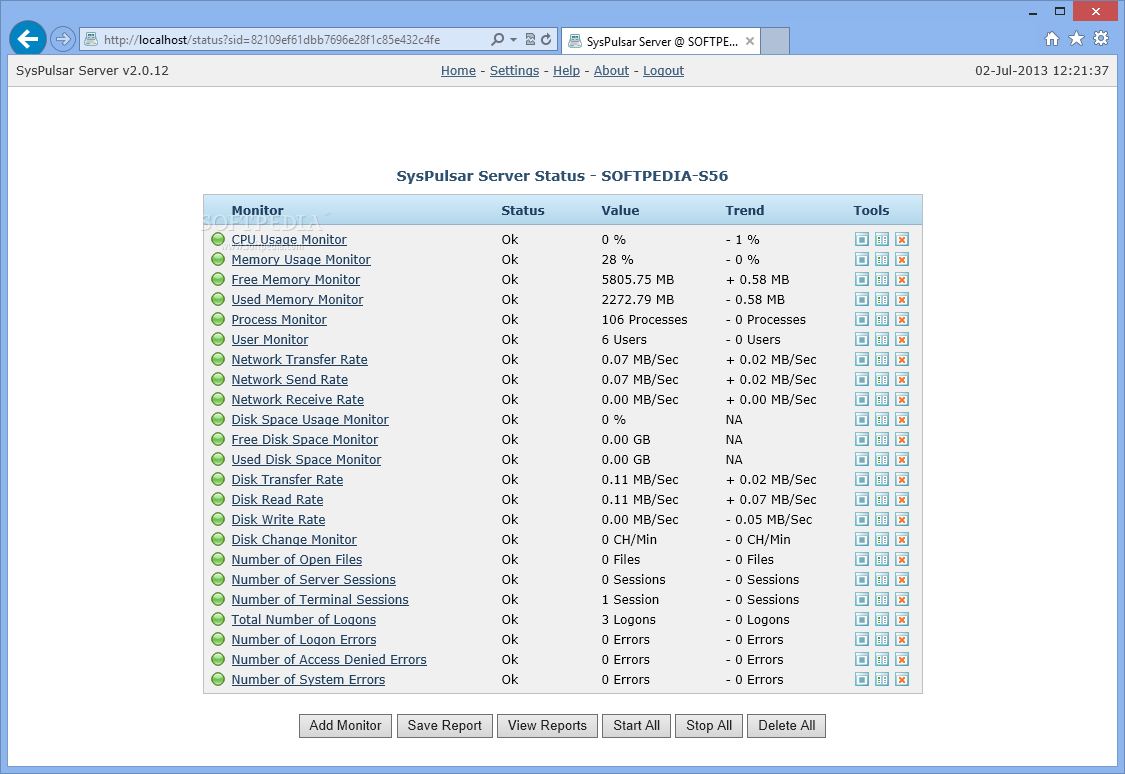Screen dimensions: 1125x774
Task: Click the Add Monitor button
Action: click(x=346, y=725)
